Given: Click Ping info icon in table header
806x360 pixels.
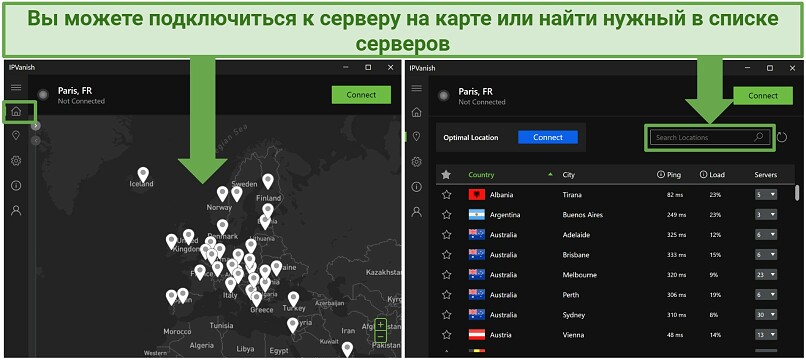Looking at the screenshot, I should (x=661, y=174).
